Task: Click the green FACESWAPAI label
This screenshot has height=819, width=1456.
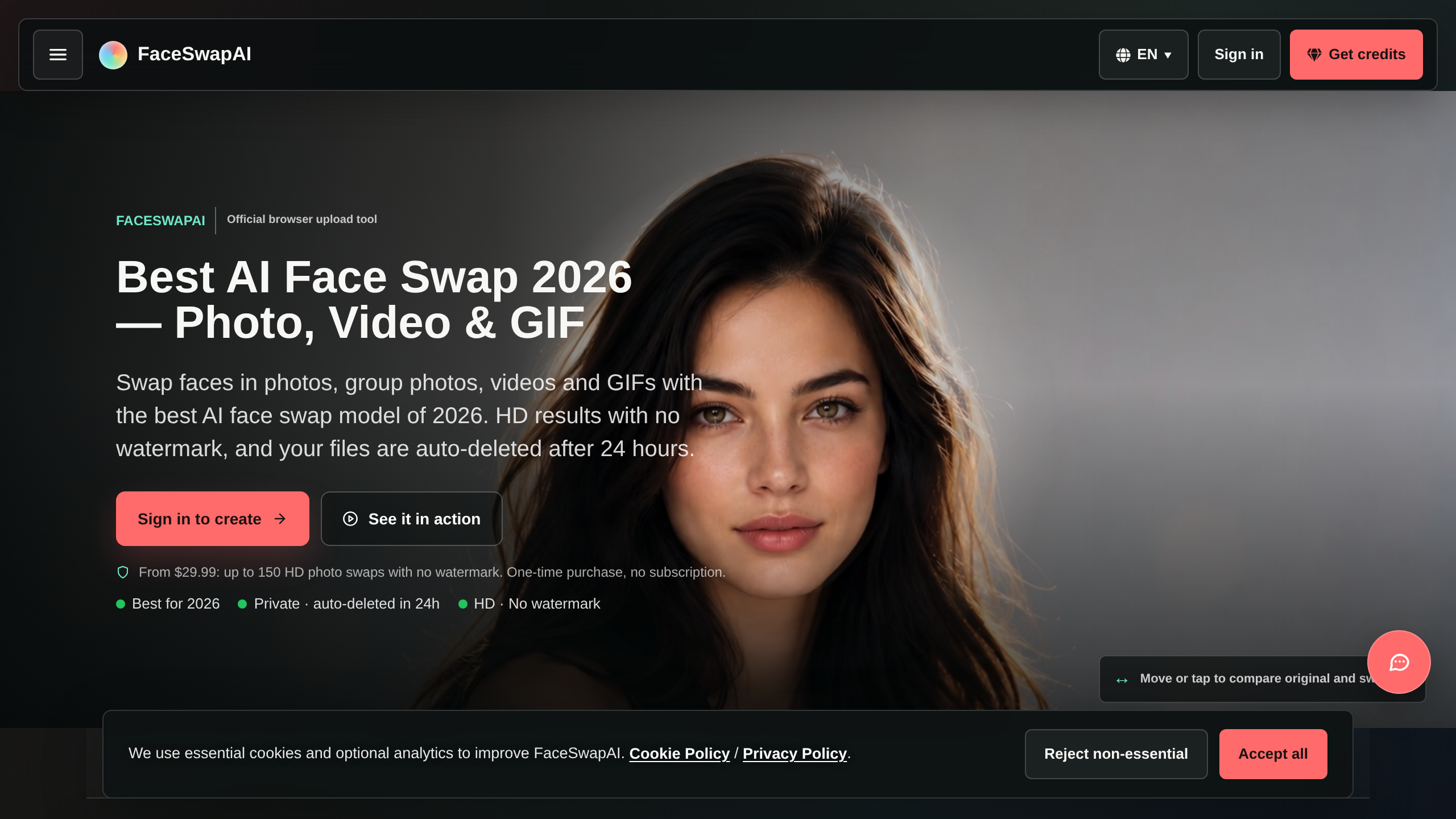Action: pos(160,221)
